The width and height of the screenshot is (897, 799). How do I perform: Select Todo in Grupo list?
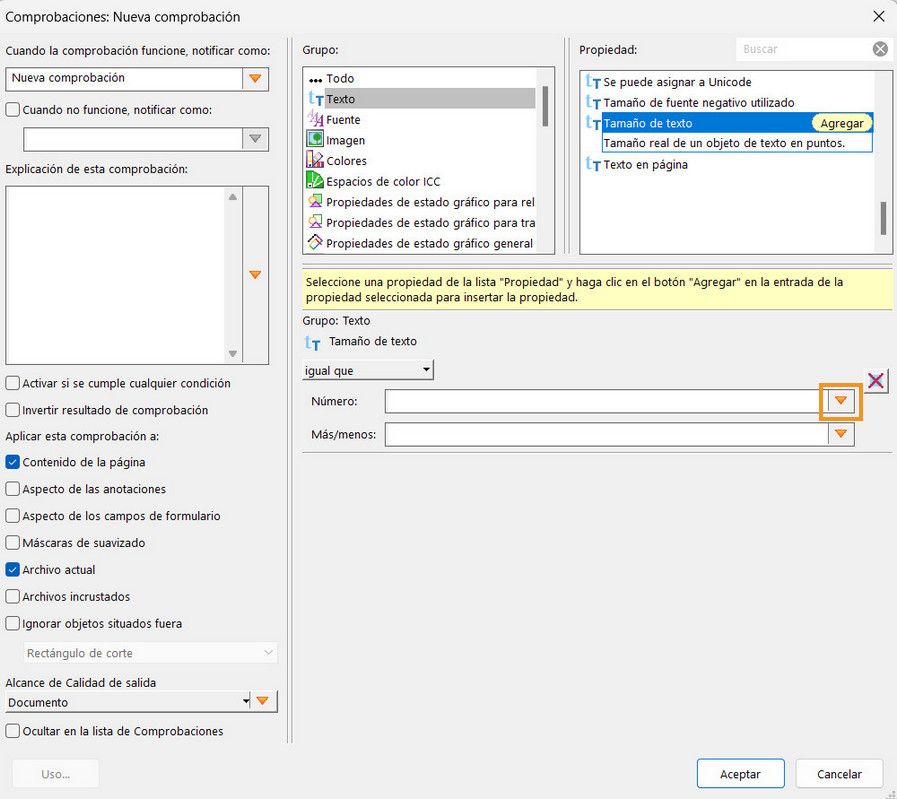tap(340, 78)
